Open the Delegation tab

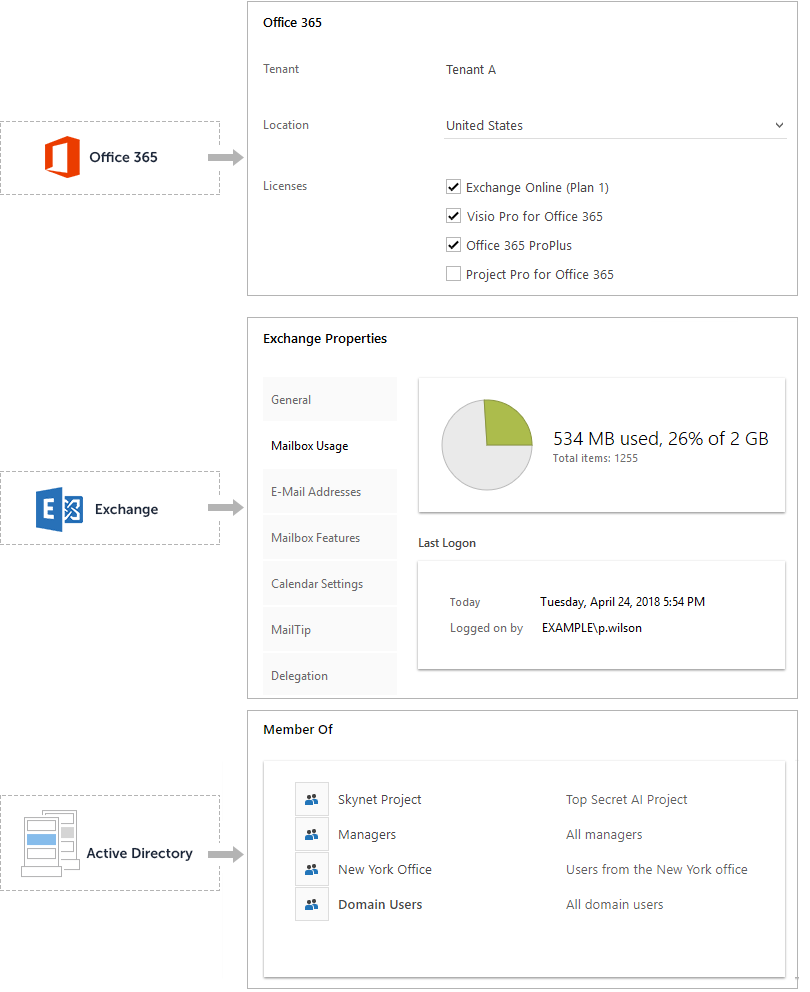(x=330, y=675)
